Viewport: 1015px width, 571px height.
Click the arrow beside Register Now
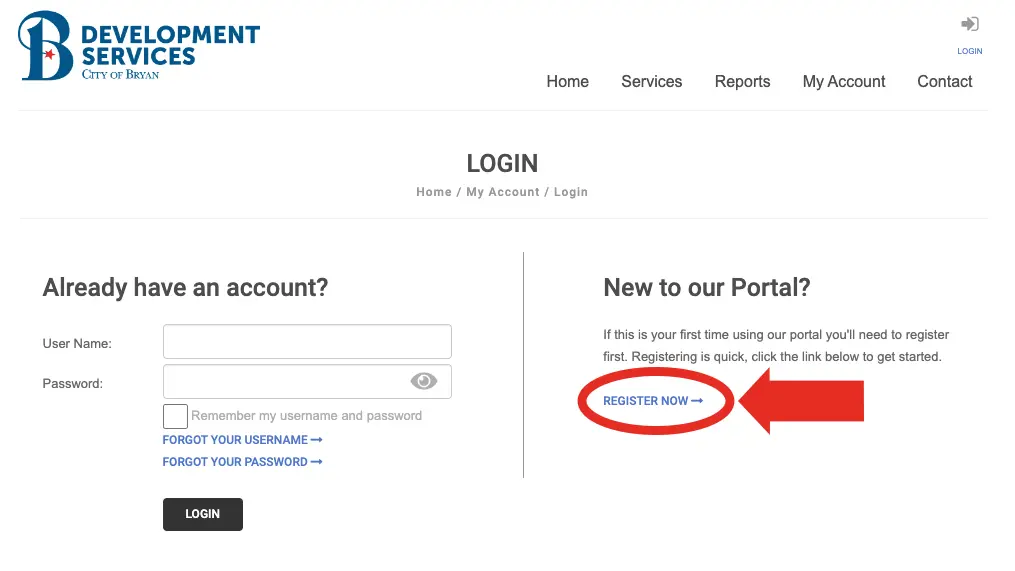[697, 401]
